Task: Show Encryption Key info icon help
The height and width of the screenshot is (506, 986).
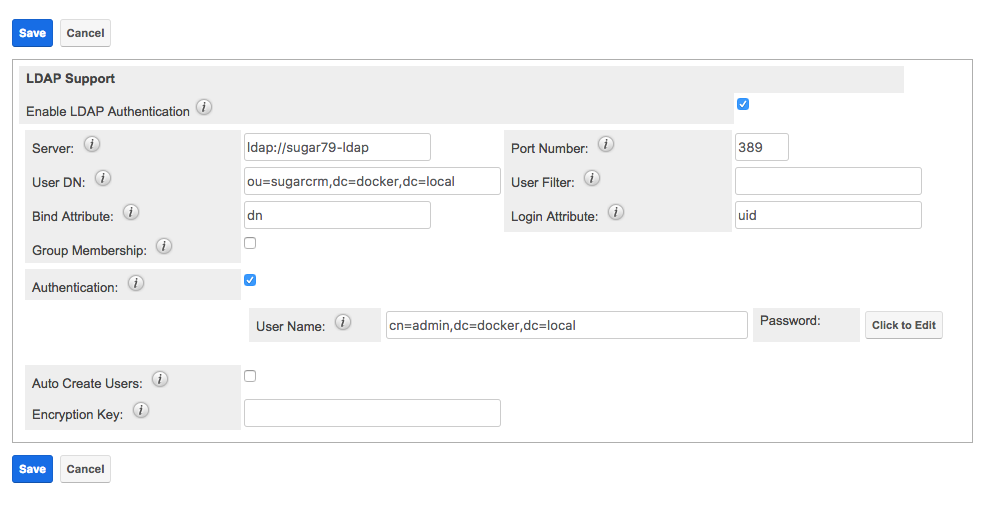Action: coord(141,410)
